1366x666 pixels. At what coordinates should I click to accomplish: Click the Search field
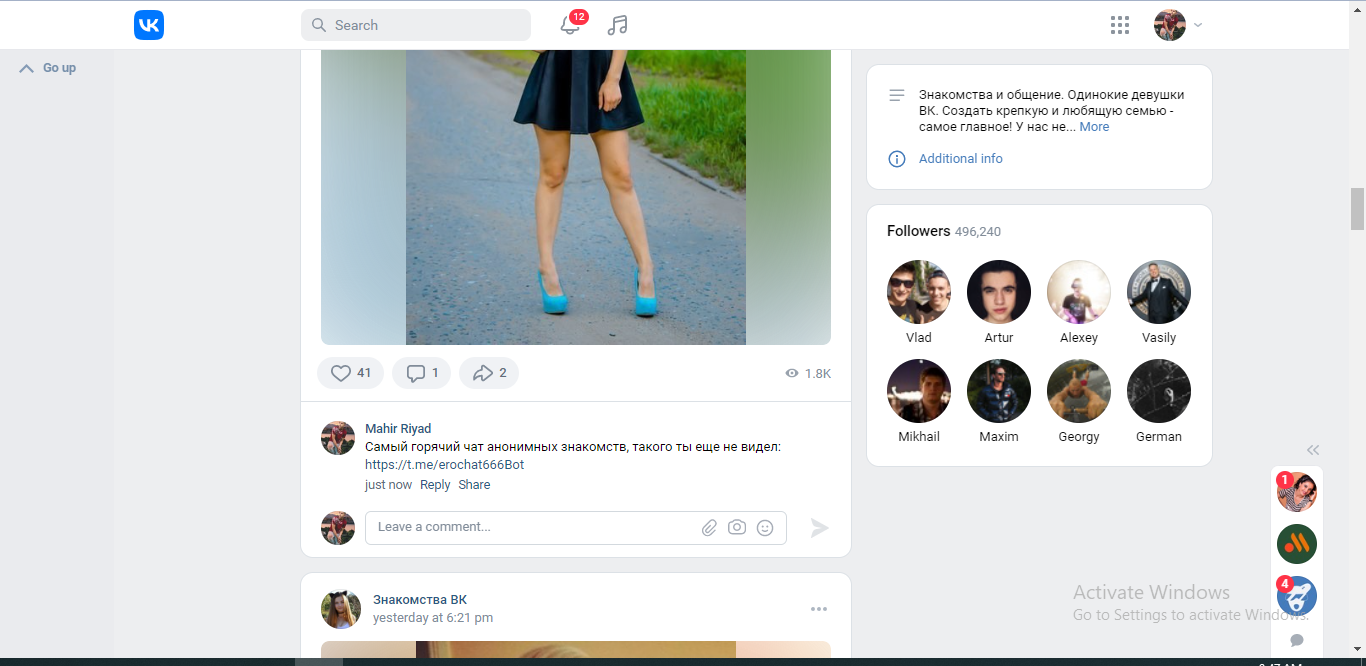(x=416, y=25)
